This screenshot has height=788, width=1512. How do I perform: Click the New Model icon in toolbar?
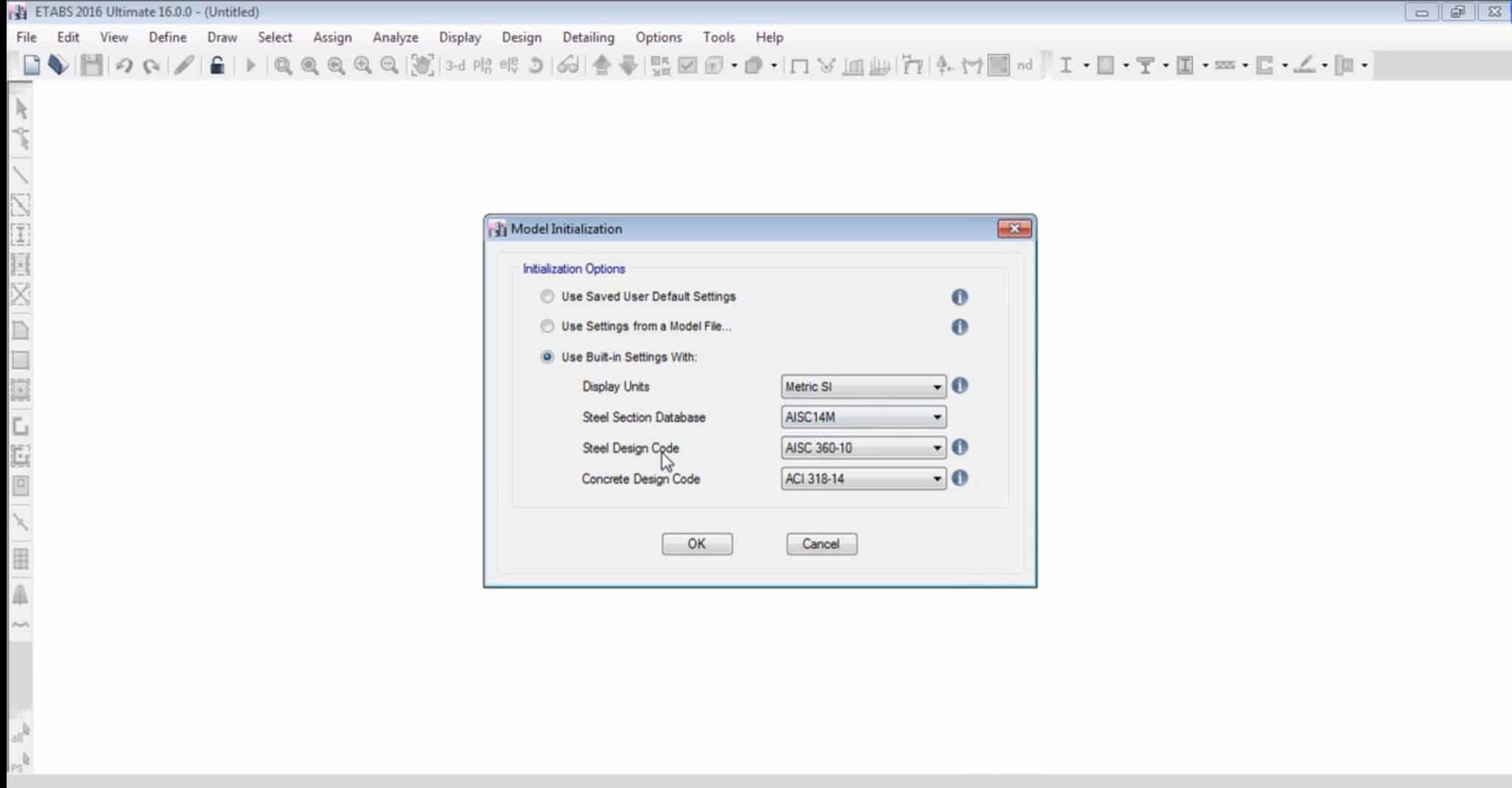pyautogui.click(x=31, y=66)
